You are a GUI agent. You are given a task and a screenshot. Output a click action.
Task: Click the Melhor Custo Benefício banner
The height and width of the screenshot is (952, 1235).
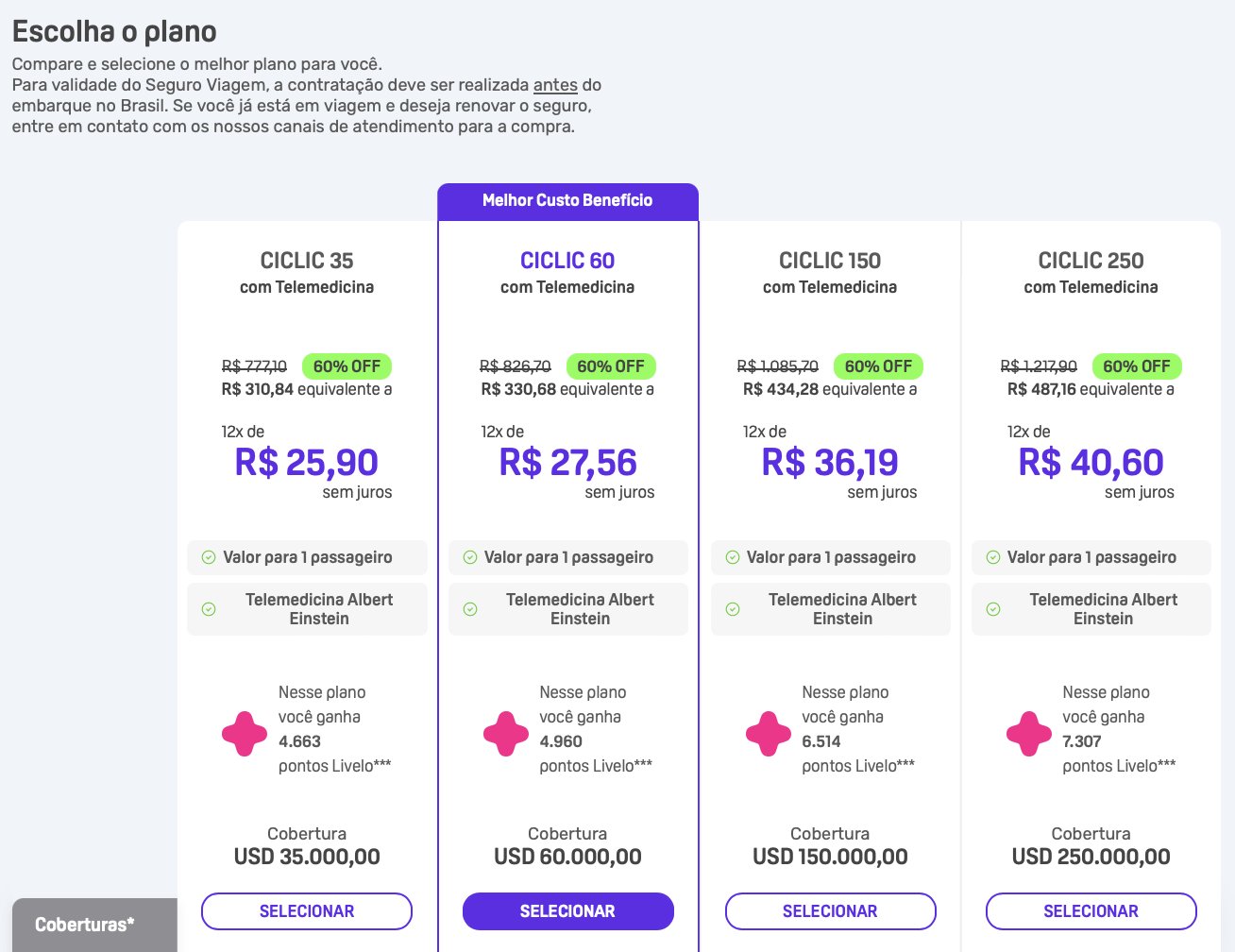567,200
